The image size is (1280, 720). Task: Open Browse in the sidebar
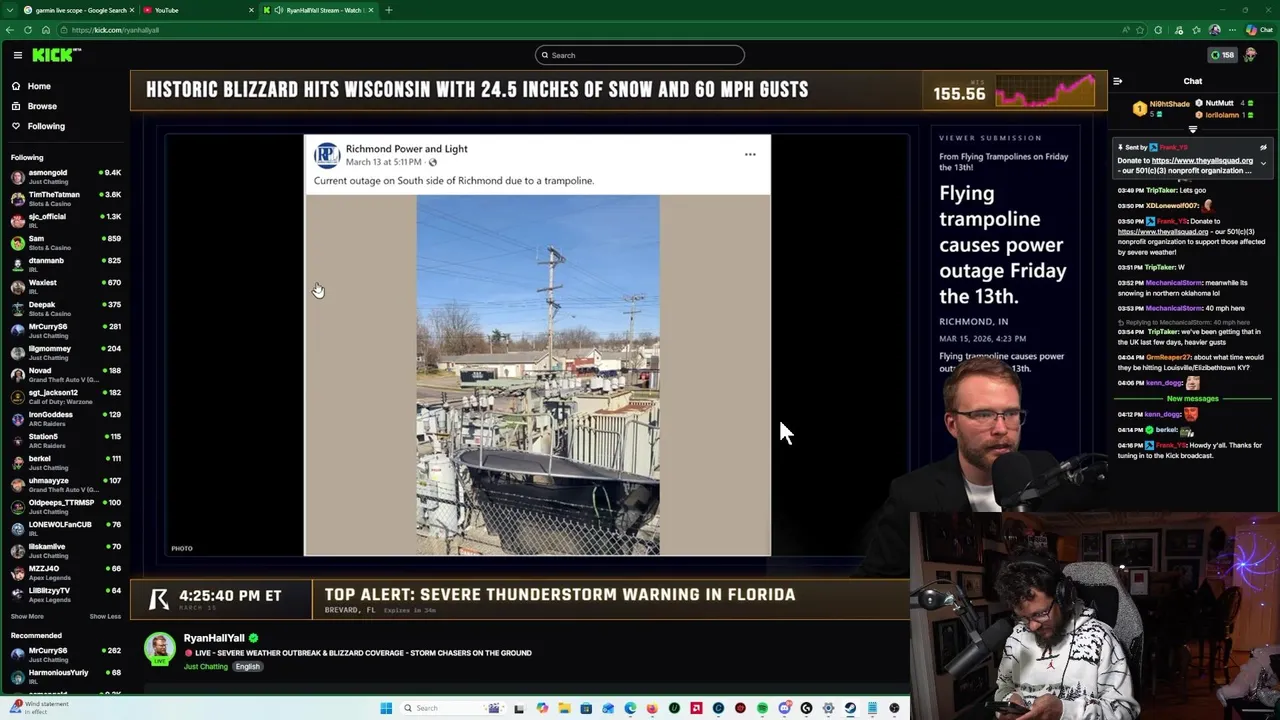(x=42, y=106)
